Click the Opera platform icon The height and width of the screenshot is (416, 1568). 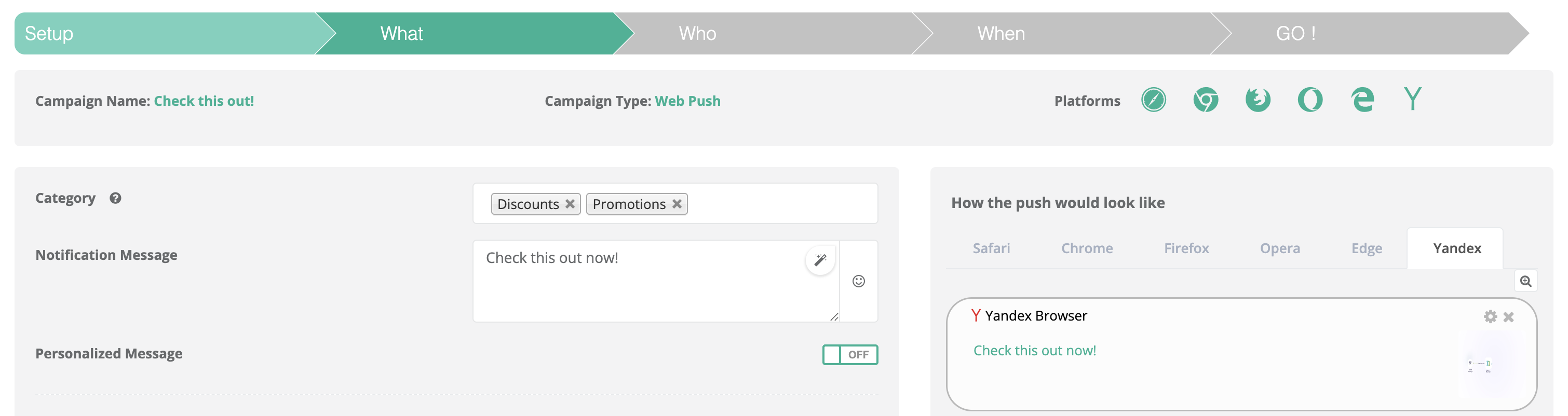[1310, 100]
